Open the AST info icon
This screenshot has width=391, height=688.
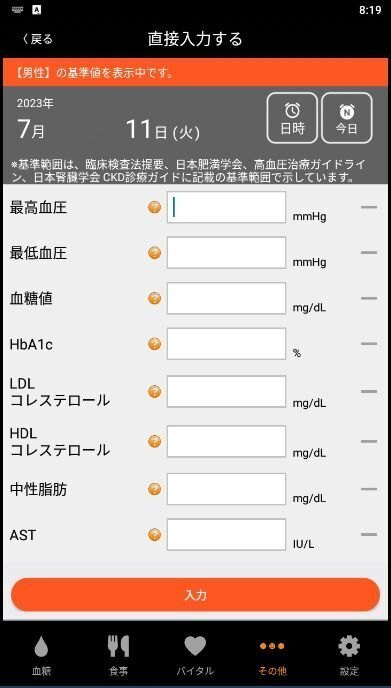[x=154, y=534]
